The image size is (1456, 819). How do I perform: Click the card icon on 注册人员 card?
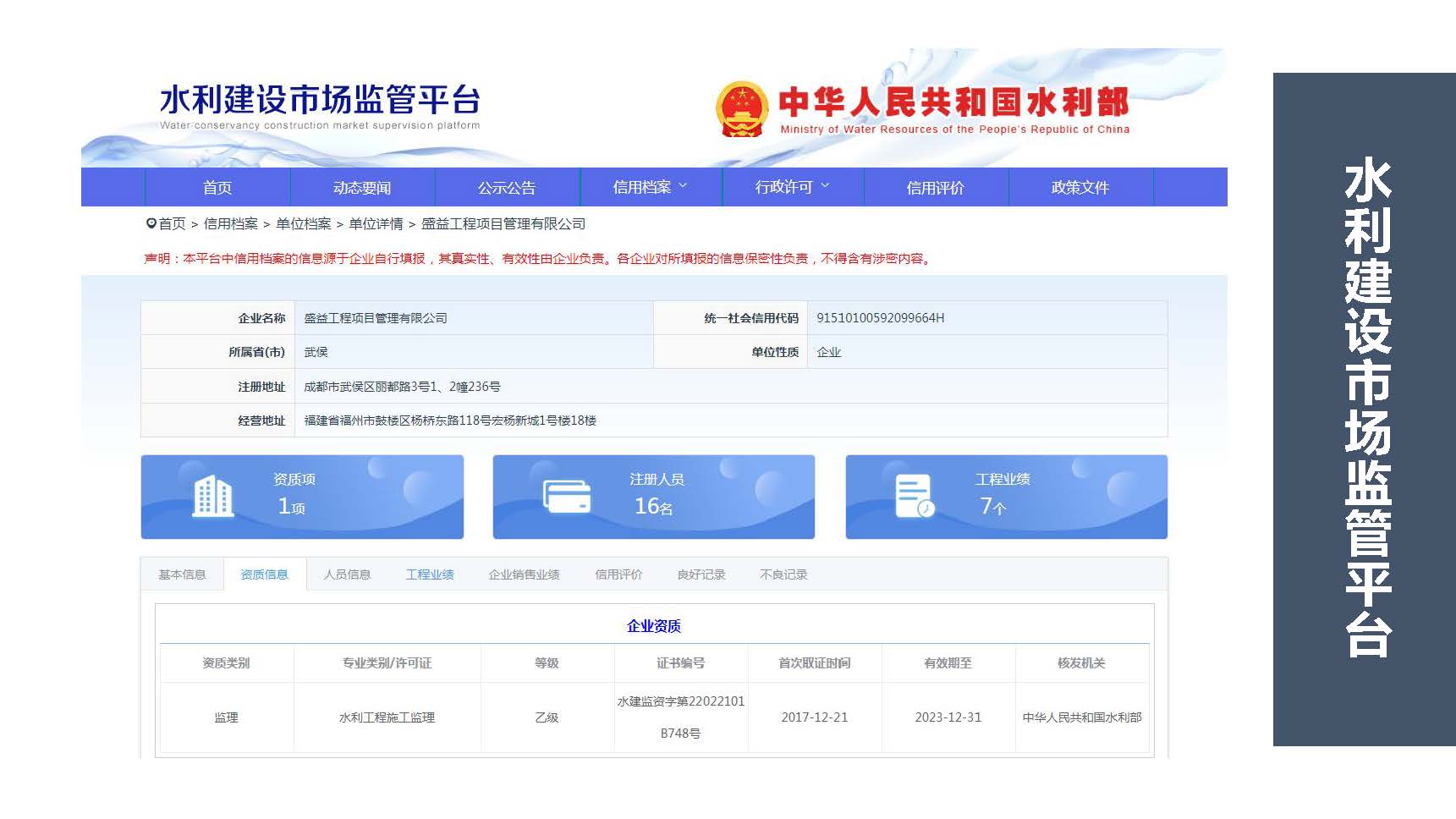tap(567, 497)
